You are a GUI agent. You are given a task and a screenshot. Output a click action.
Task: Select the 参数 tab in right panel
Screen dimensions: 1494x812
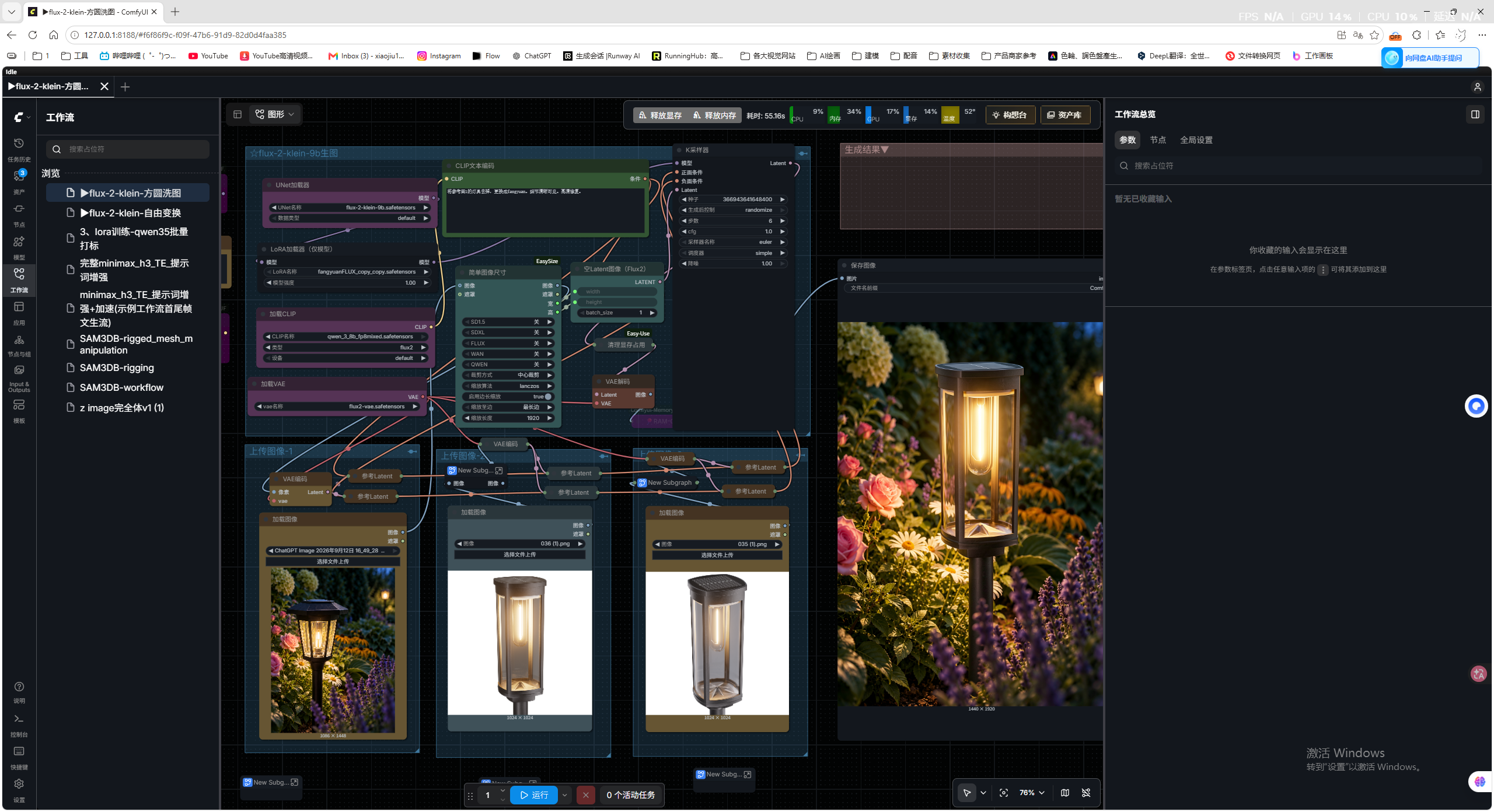[x=1128, y=140]
